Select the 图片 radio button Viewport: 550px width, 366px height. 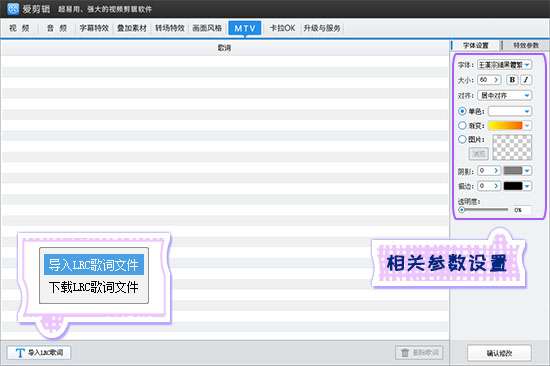pyautogui.click(x=462, y=139)
